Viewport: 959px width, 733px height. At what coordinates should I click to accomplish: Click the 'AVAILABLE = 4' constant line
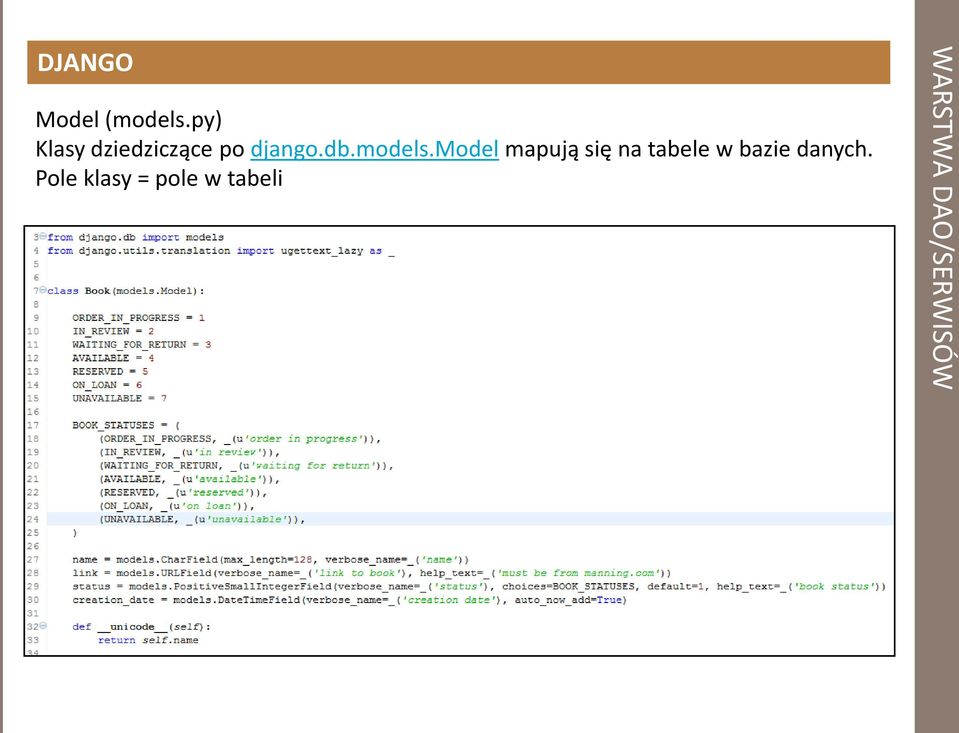(113, 359)
